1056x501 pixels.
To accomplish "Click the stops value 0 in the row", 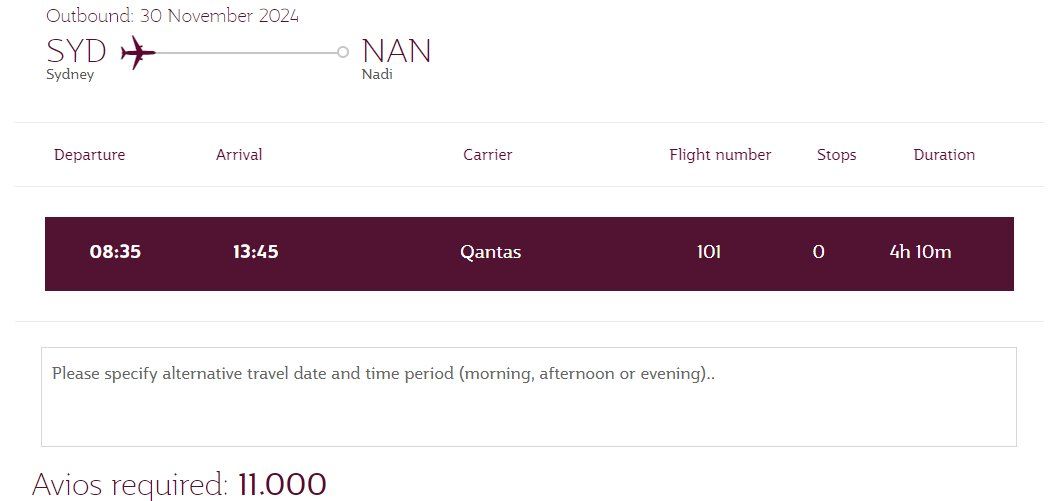I will [x=819, y=252].
